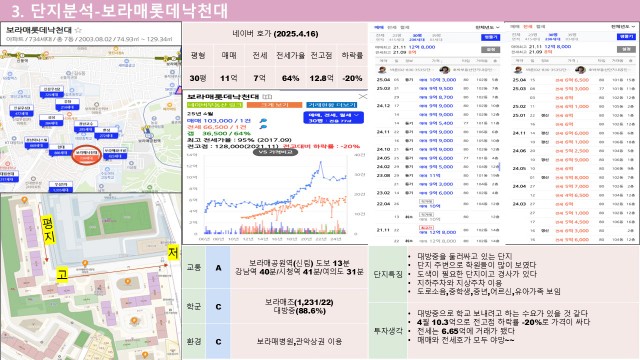Open the 전체년도 dropdown in right listing panel

click(x=623, y=27)
